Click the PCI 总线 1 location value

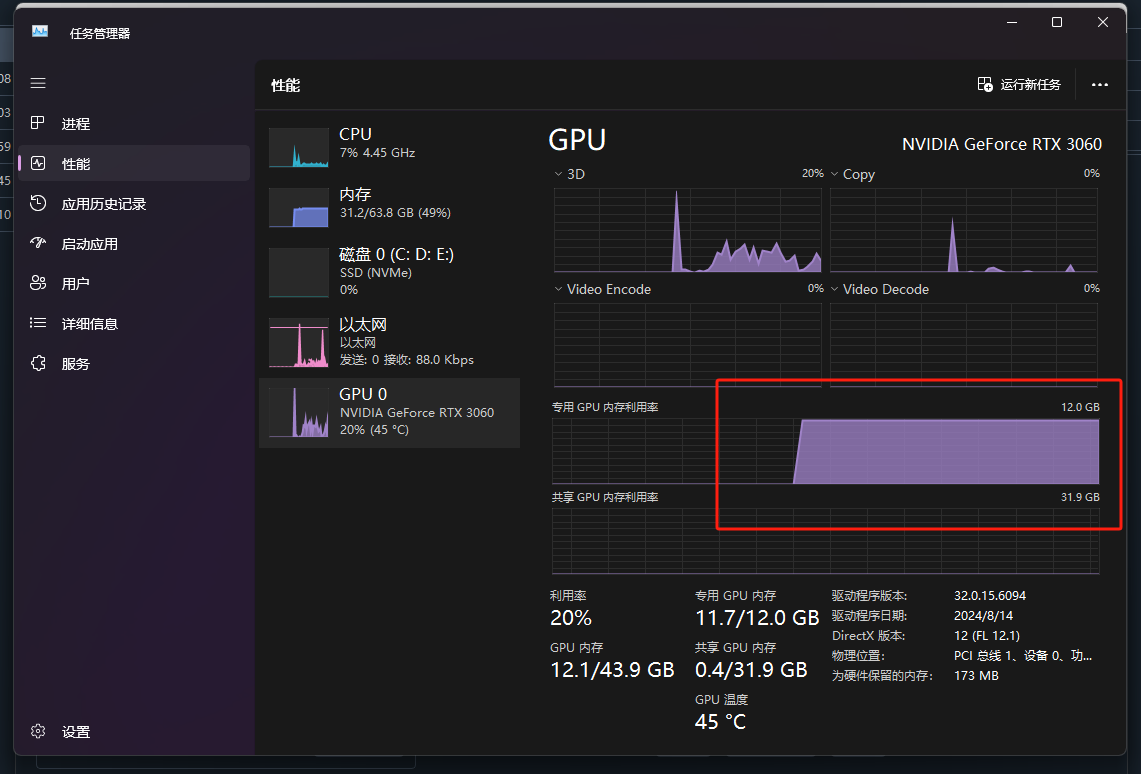[x=1023, y=656]
